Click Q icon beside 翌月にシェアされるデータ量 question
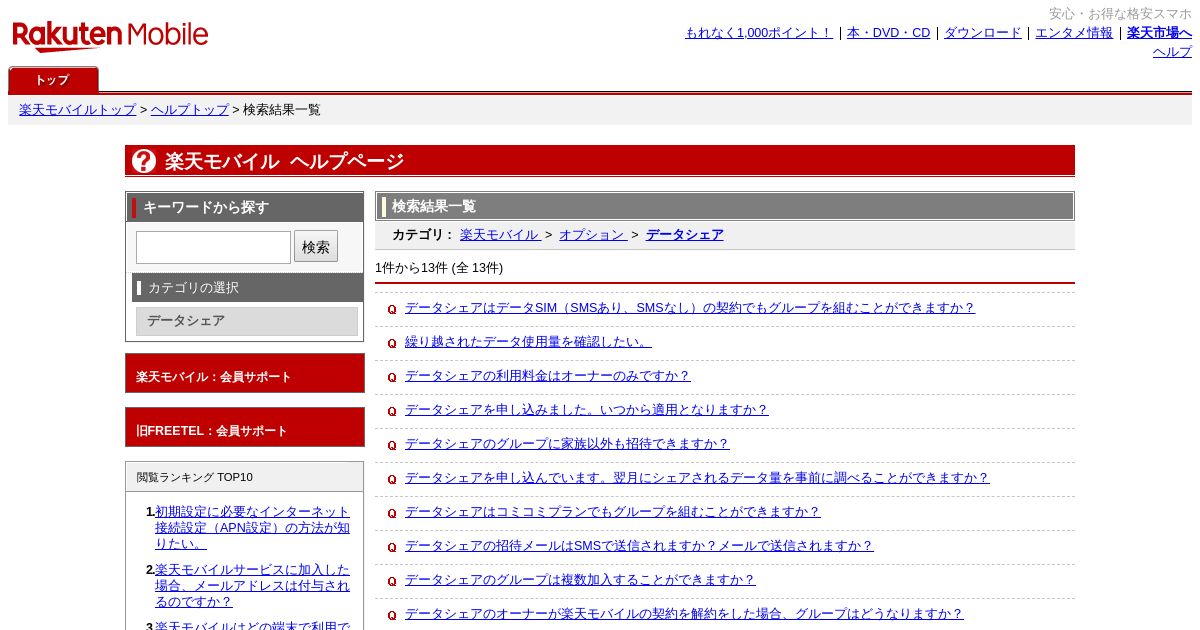 point(392,479)
